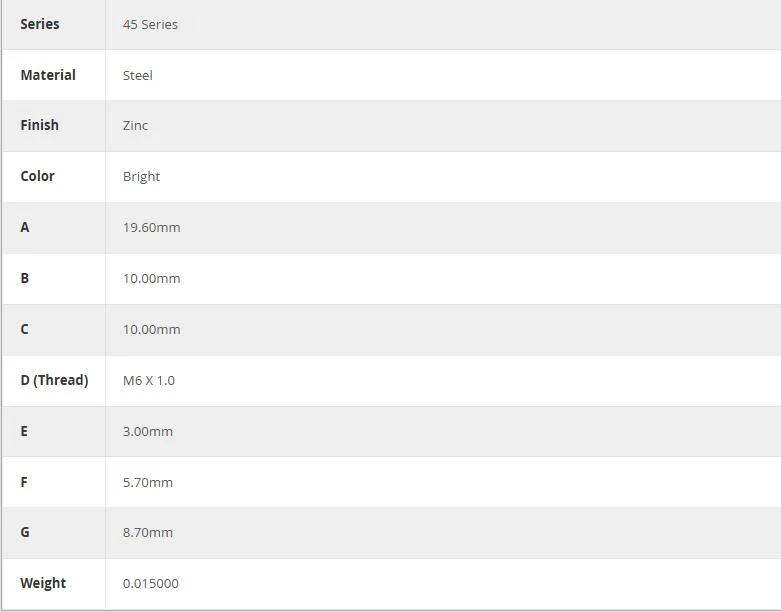Select the D (Thread) label
Screen dimensions: 781x612
tap(54, 380)
